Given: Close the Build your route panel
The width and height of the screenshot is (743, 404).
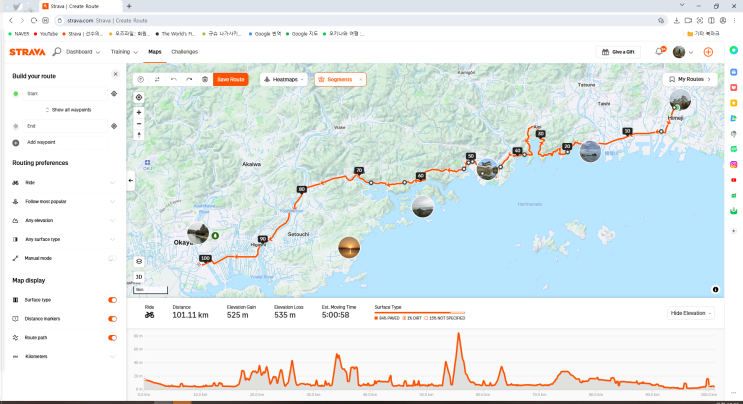Looking at the screenshot, I should [x=115, y=74].
